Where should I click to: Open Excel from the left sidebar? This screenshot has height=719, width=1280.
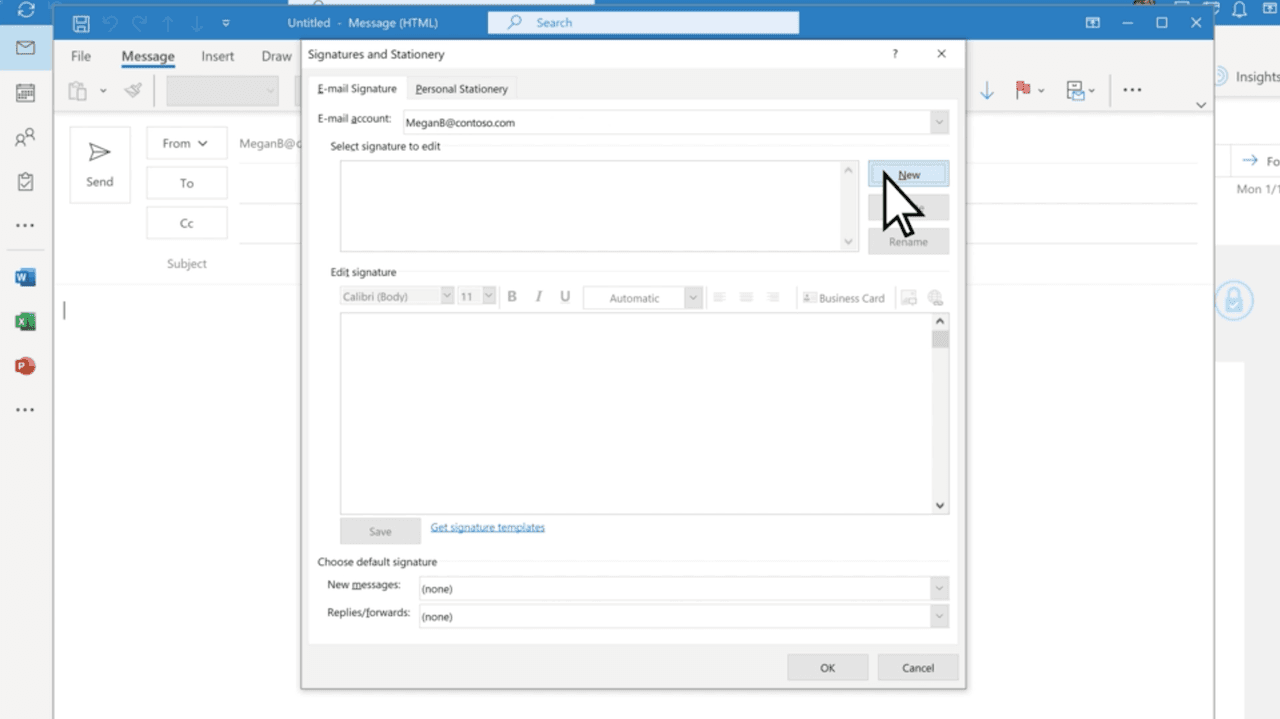[x=25, y=321]
